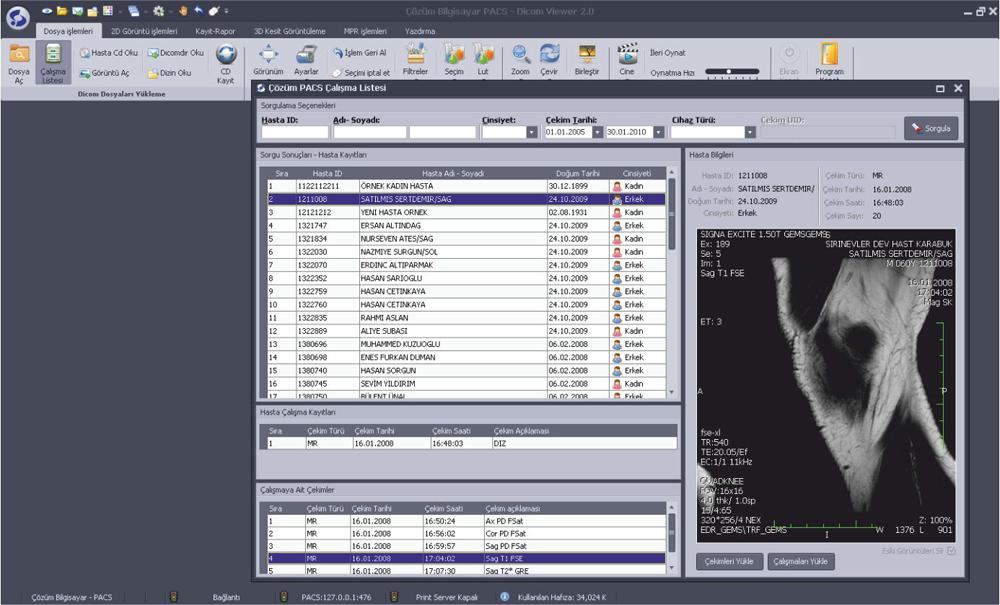Click the Çalışma Listesi worklist icon

pyautogui.click(x=53, y=62)
